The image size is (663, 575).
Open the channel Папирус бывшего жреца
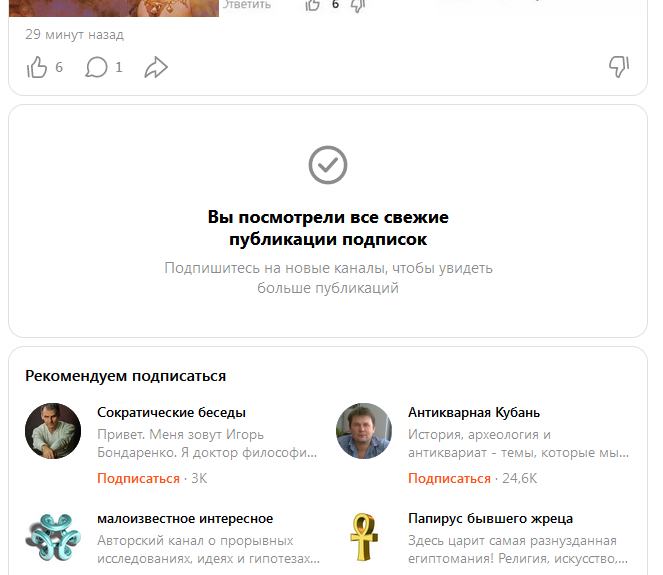pyautogui.click(x=490, y=518)
